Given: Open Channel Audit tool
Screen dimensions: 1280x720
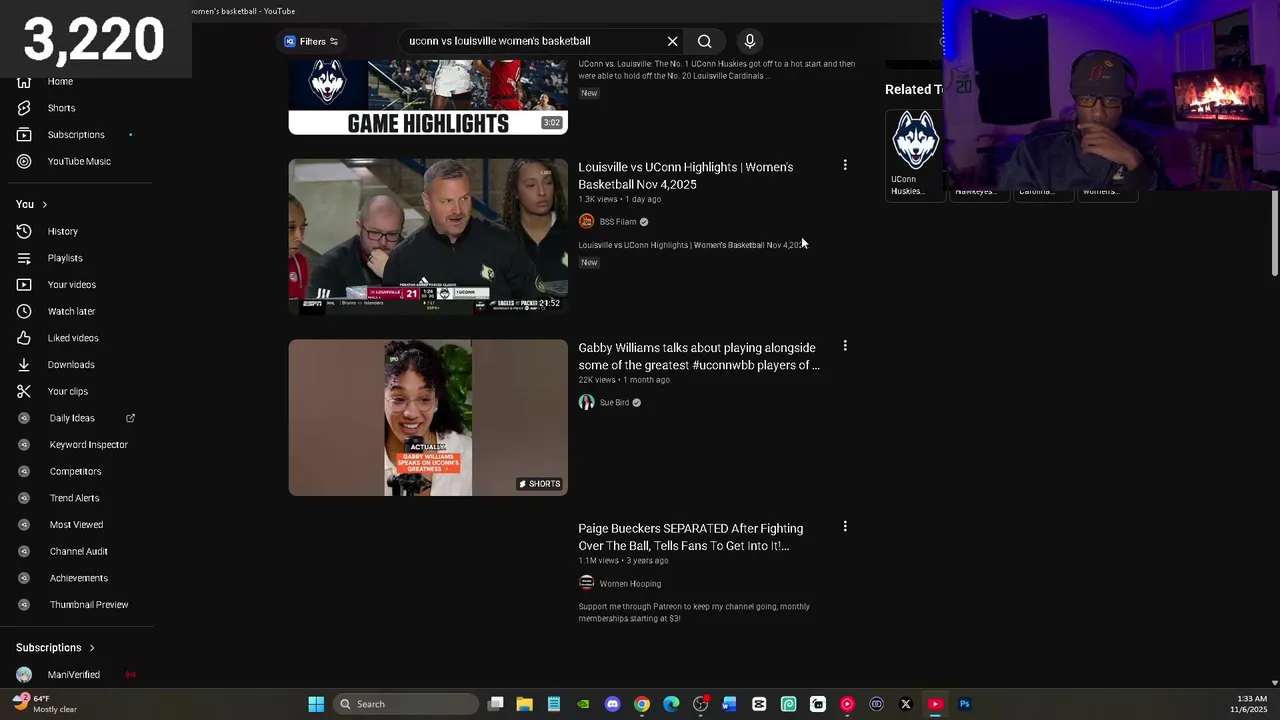Looking at the screenshot, I should click(78, 551).
